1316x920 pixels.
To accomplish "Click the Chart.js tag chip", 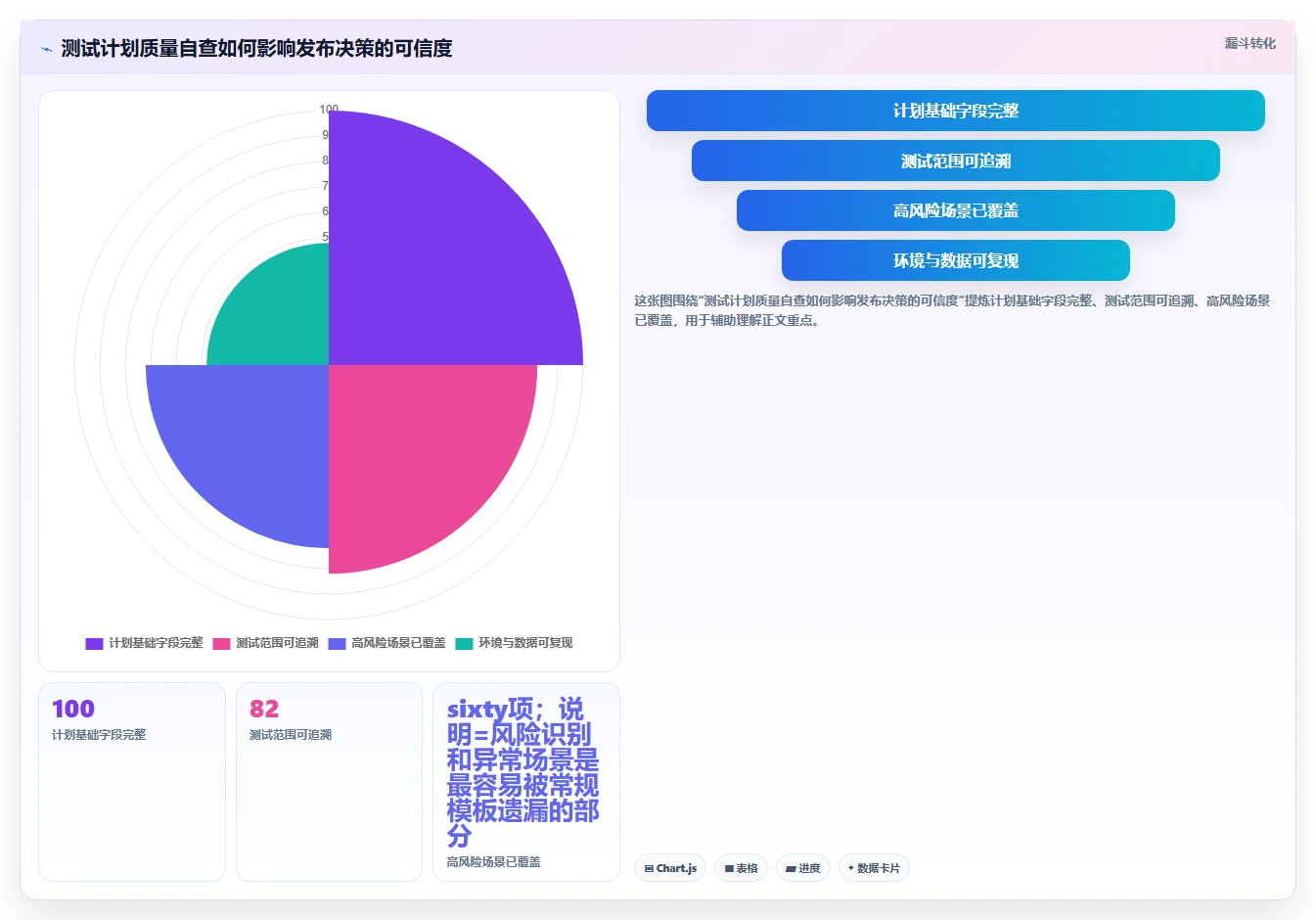I will (670, 868).
